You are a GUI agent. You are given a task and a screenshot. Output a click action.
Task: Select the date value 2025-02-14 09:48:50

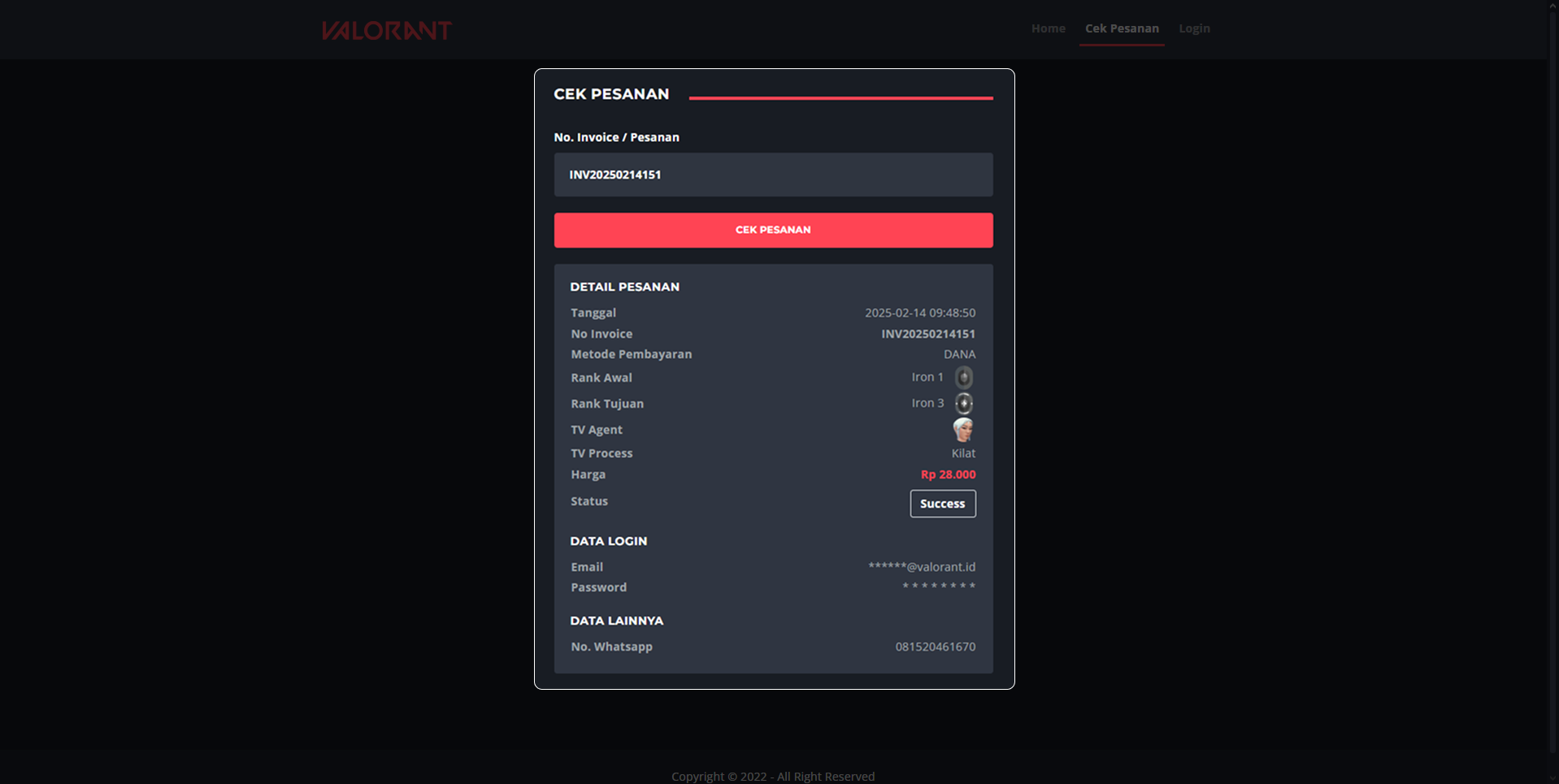tap(919, 313)
